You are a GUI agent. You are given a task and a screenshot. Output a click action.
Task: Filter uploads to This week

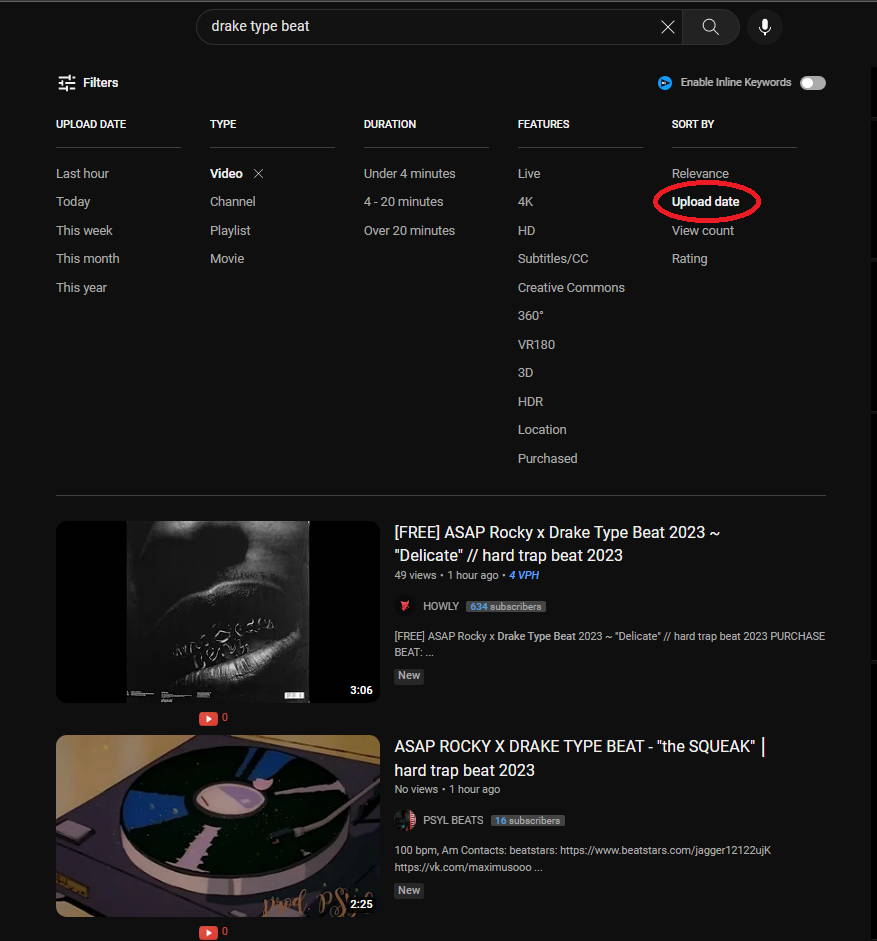tap(84, 230)
